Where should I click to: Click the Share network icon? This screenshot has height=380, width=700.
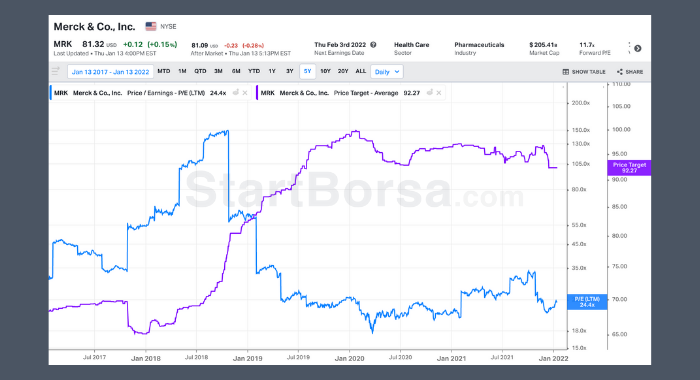[620, 72]
